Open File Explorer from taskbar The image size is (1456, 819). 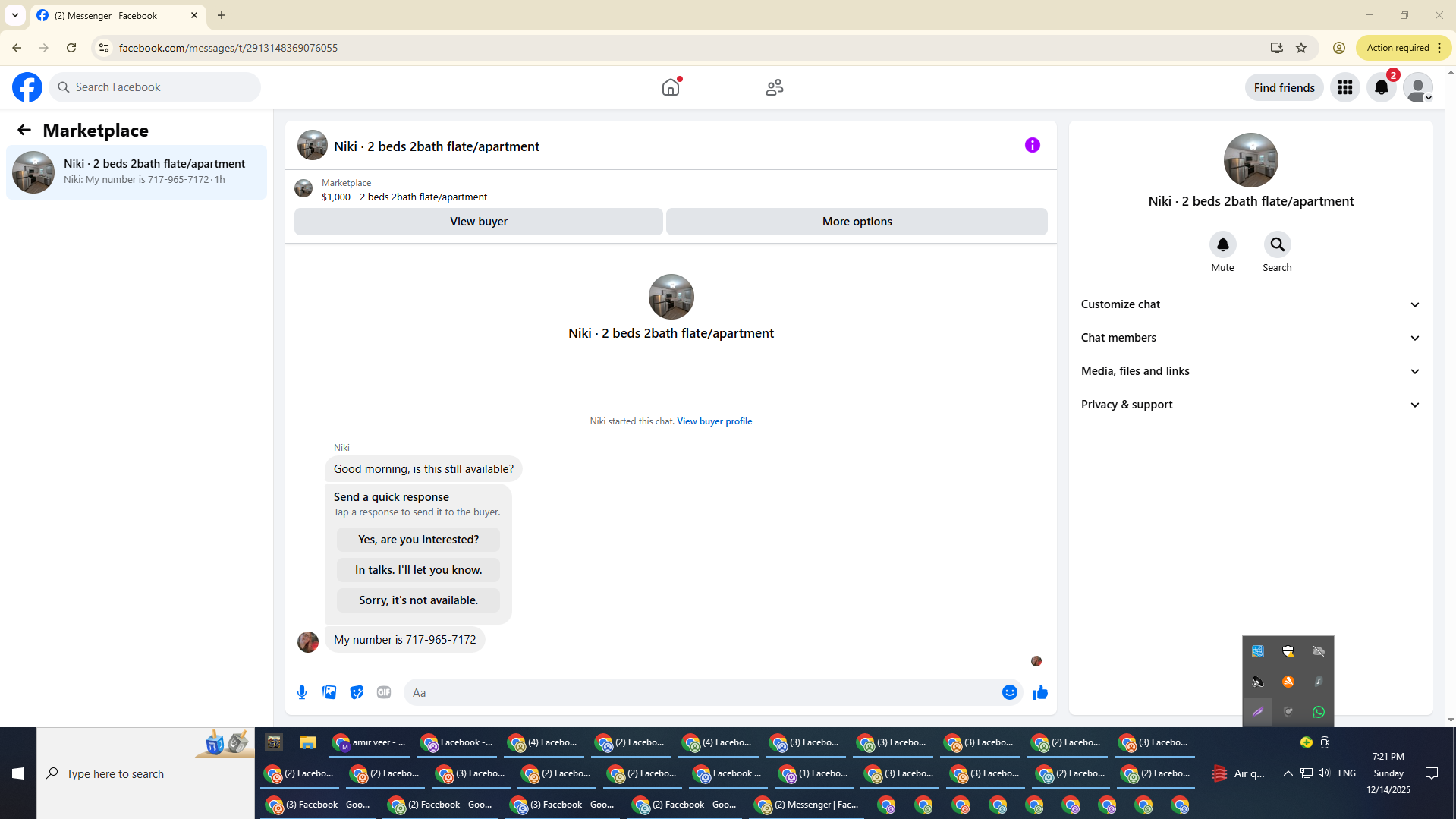(x=307, y=742)
